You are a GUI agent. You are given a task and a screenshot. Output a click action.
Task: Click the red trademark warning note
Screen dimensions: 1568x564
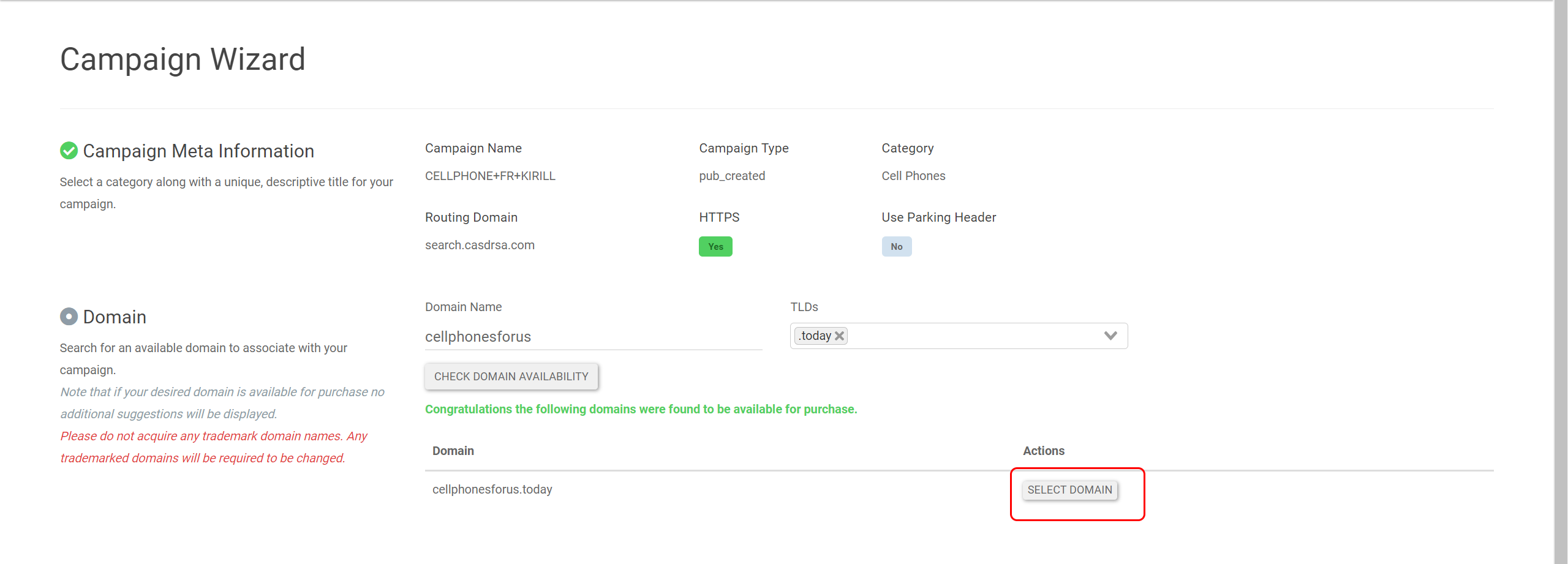pos(213,447)
